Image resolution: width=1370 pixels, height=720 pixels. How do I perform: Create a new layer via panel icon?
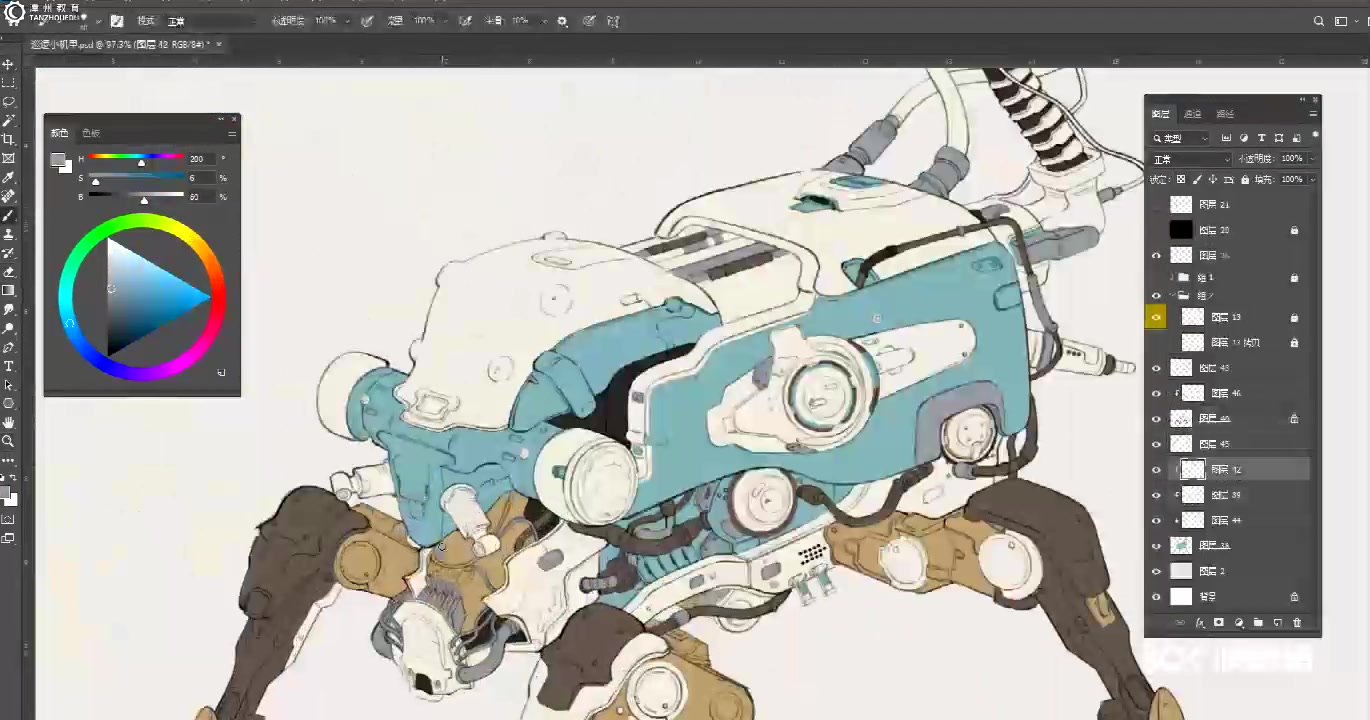1278,623
